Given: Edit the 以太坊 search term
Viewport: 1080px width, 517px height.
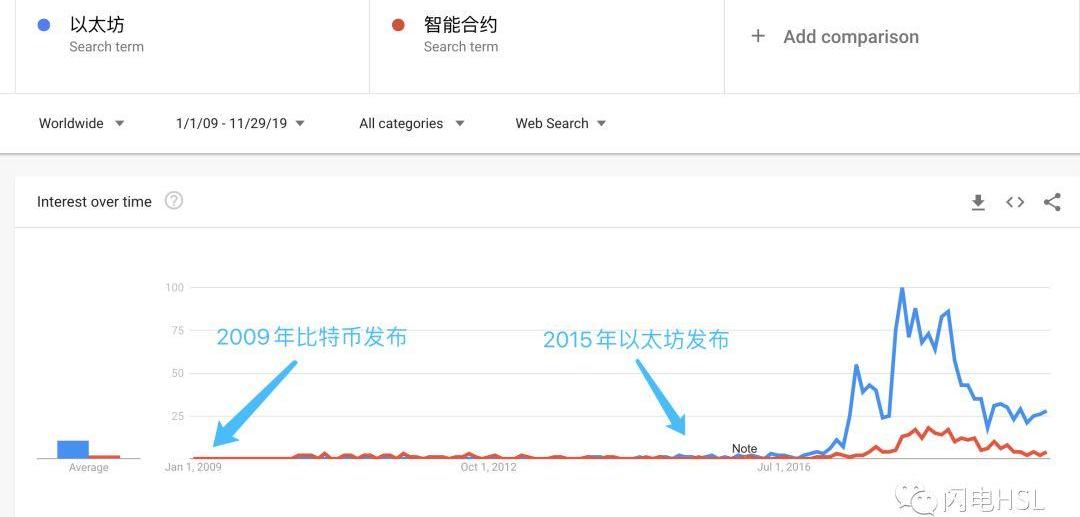Looking at the screenshot, I should point(97,25).
